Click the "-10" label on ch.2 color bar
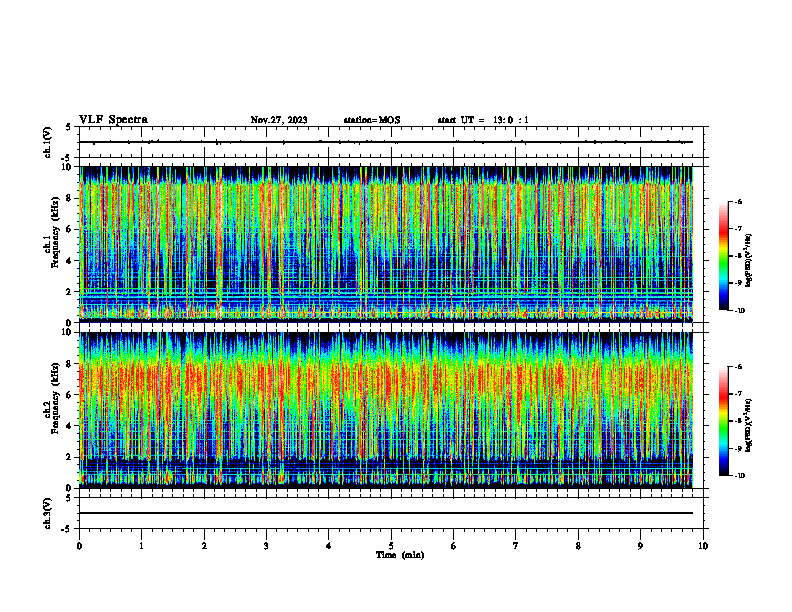Viewport: 792px width, 612px height. tap(739, 475)
